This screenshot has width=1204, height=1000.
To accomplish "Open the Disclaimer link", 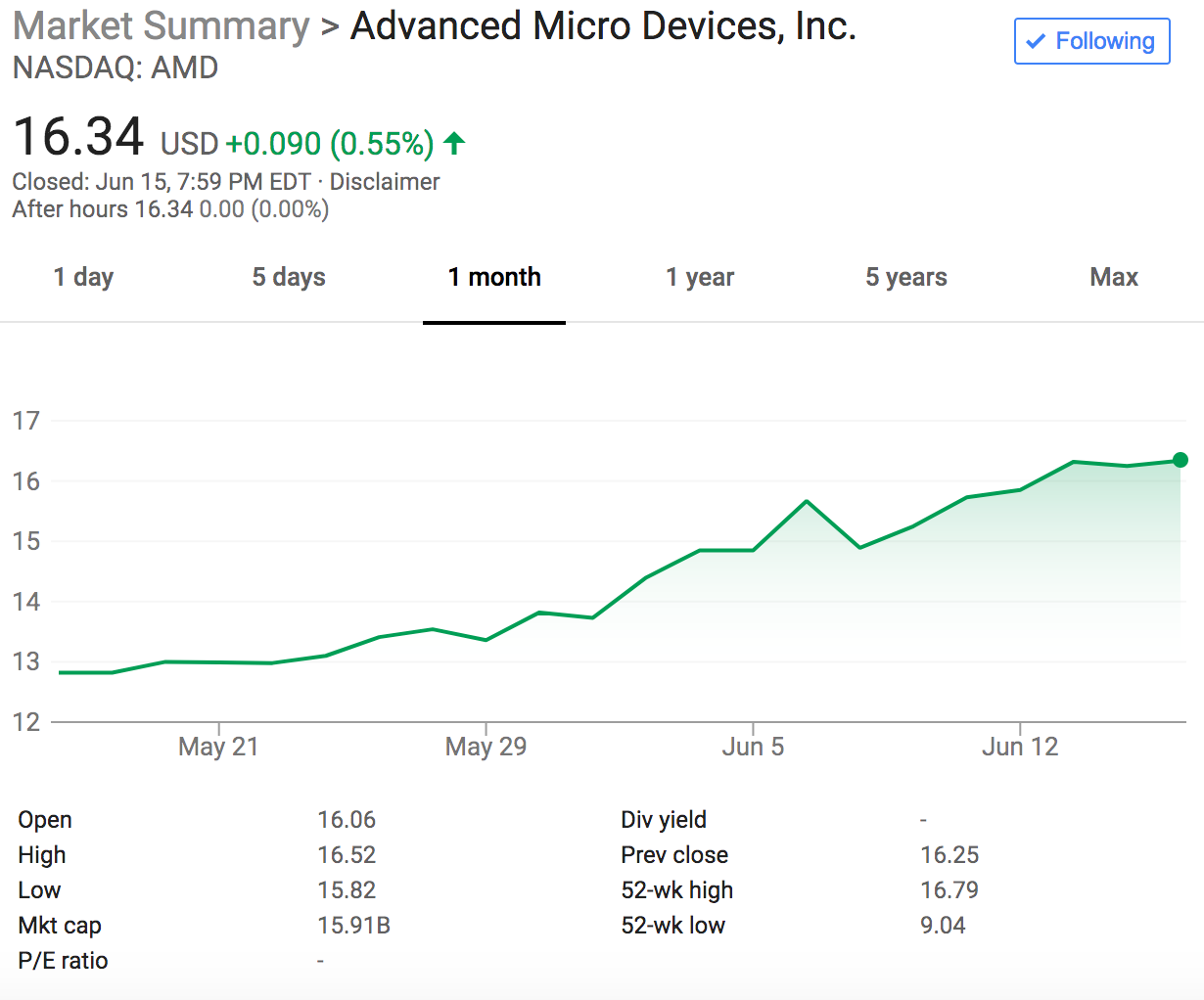I will pos(385,182).
